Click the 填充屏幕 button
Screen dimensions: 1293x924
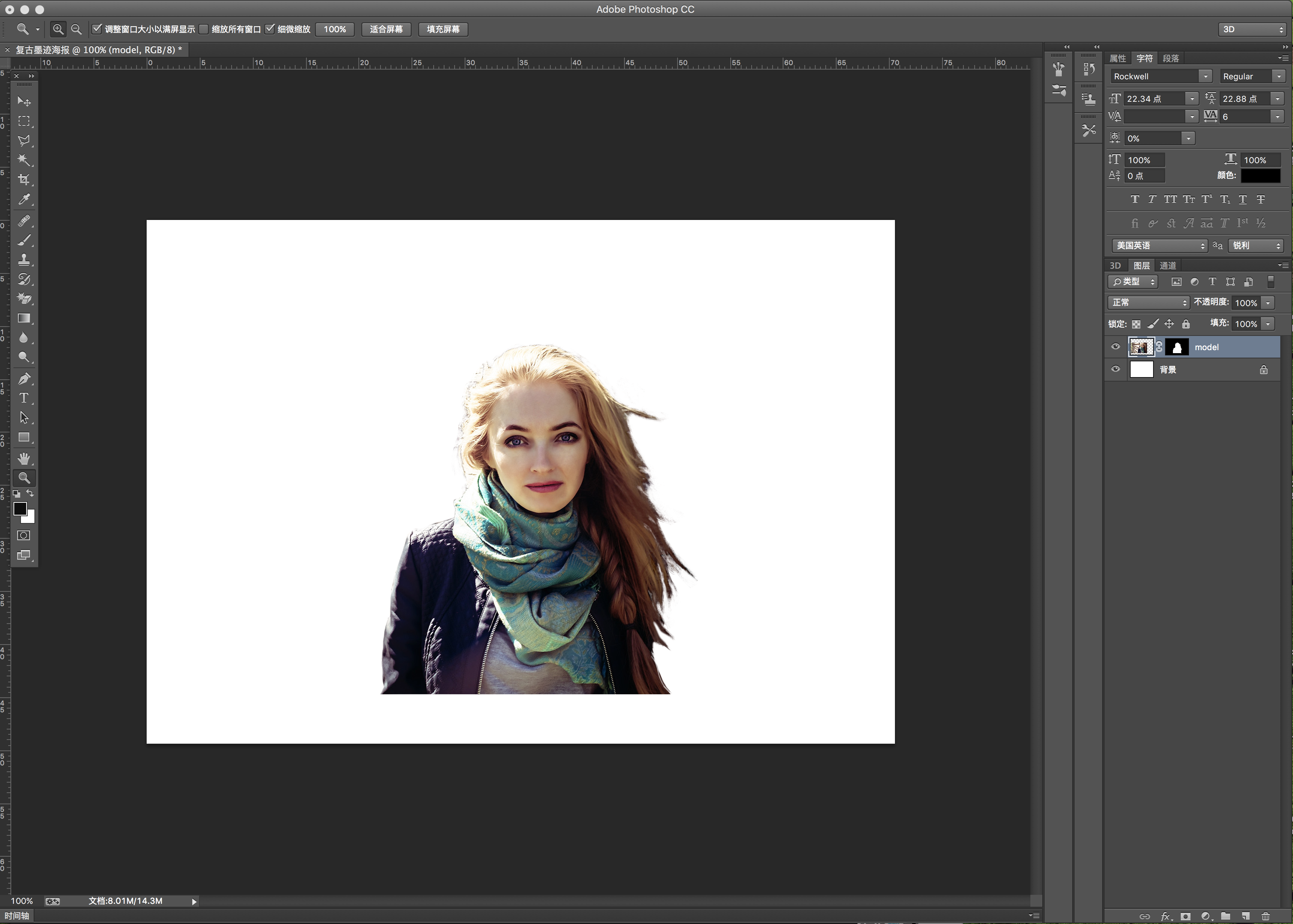click(x=443, y=29)
